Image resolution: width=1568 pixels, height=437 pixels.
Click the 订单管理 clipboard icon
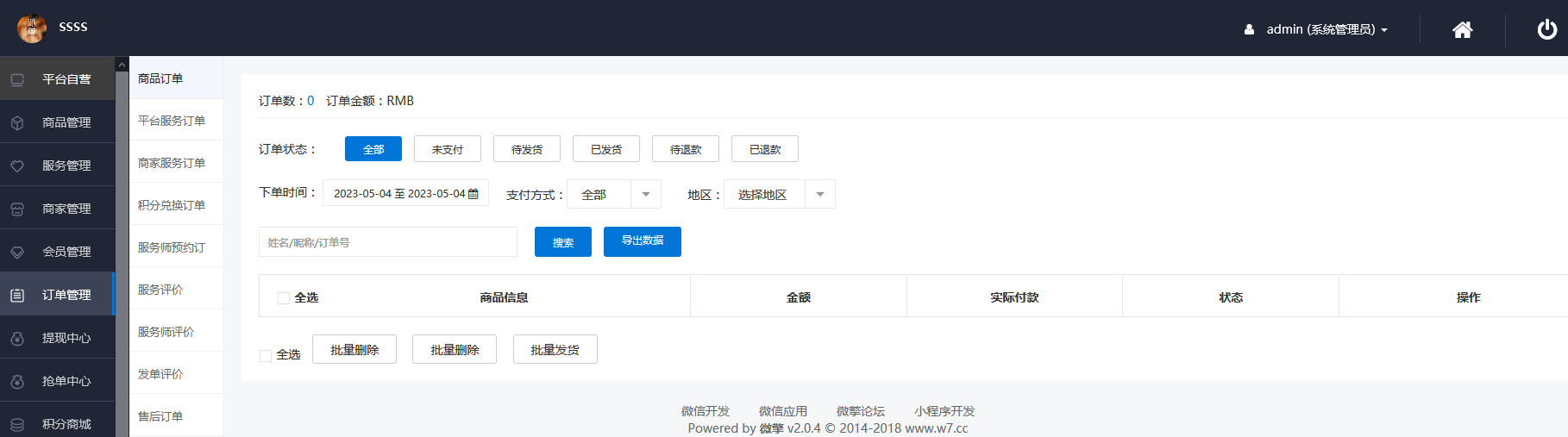tap(17, 295)
